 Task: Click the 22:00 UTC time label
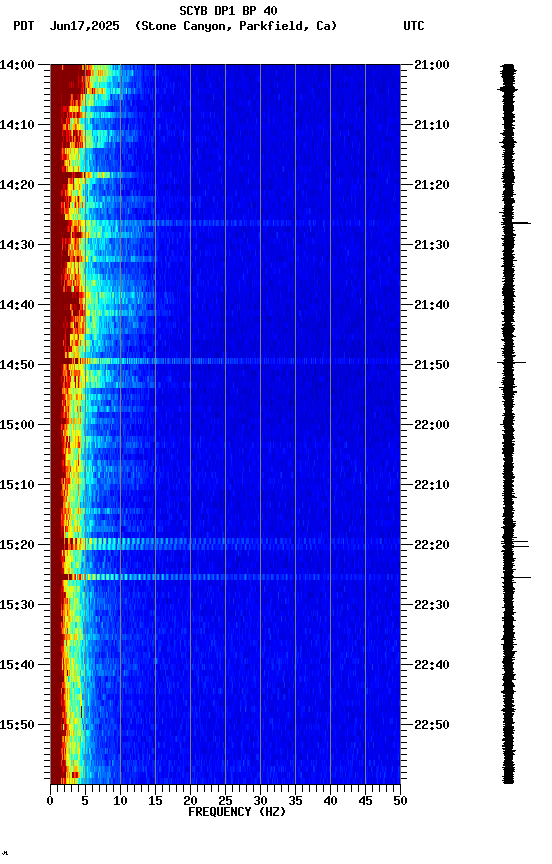click(432, 425)
